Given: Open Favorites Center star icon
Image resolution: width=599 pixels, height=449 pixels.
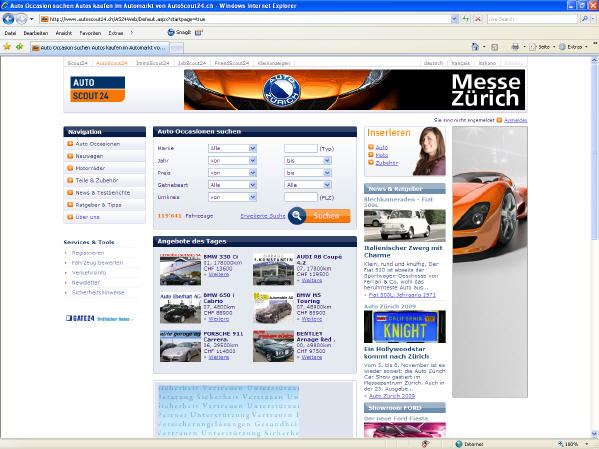Looking at the screenshot, I should click(x=7, y=47).
